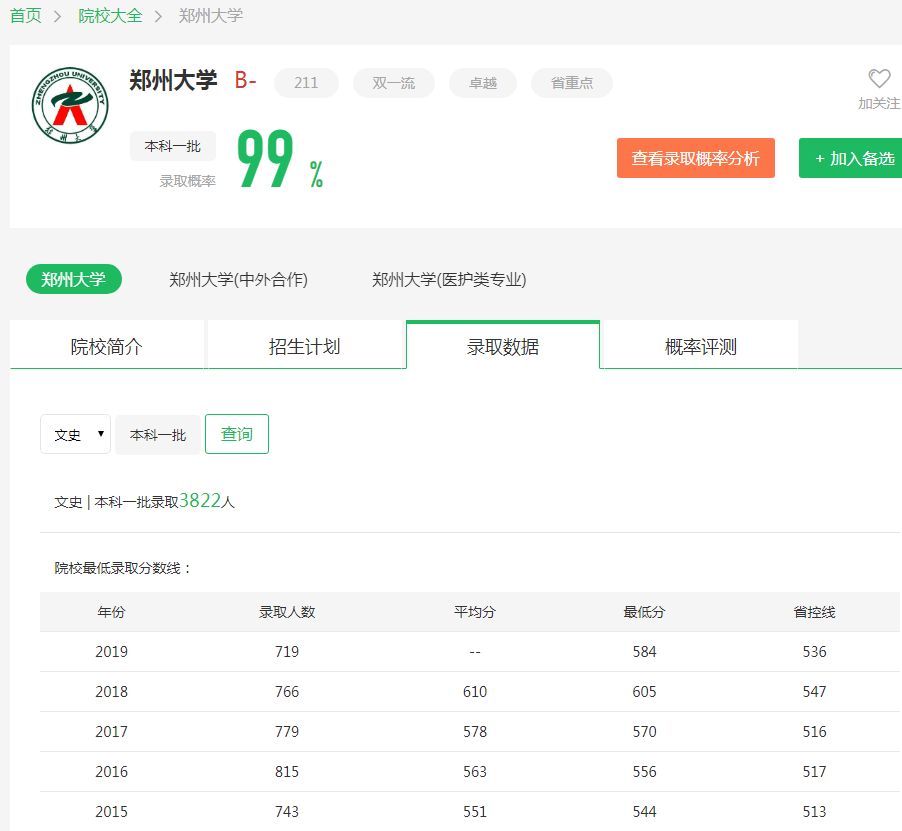Click provincial line 516 in the 2017 row
Image resolution: width=902 pixels, height=831 pixels.
coord(815,732)
